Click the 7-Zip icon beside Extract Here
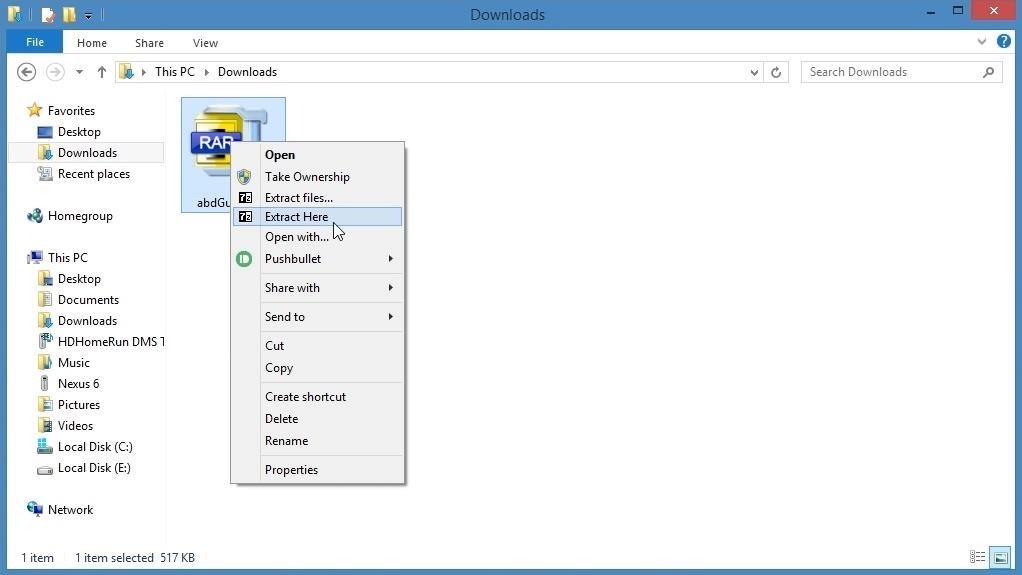This screenshot has width=1022, height=575. tap(245, 216)
